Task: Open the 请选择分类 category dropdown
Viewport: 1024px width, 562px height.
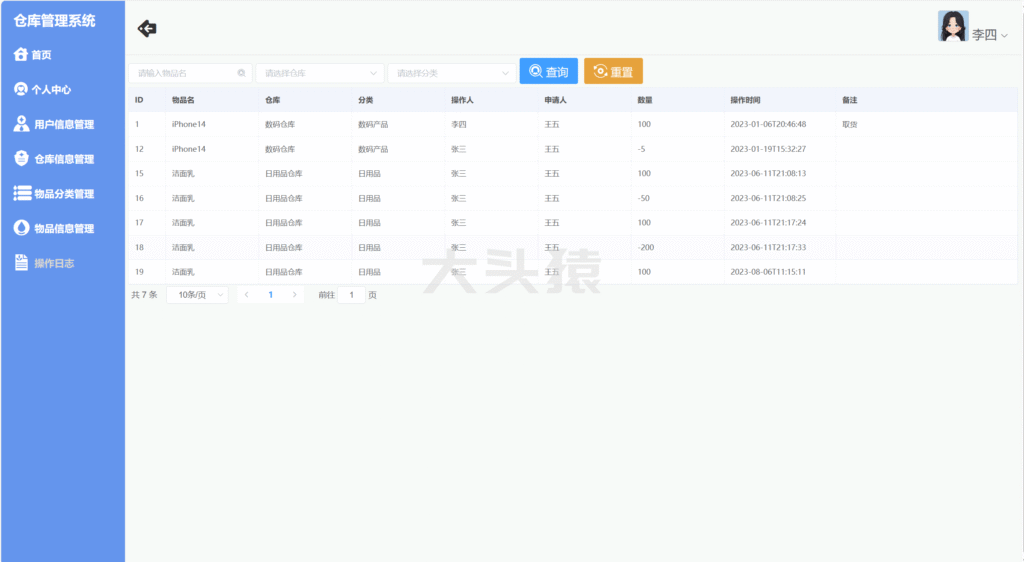Action: 451,73
